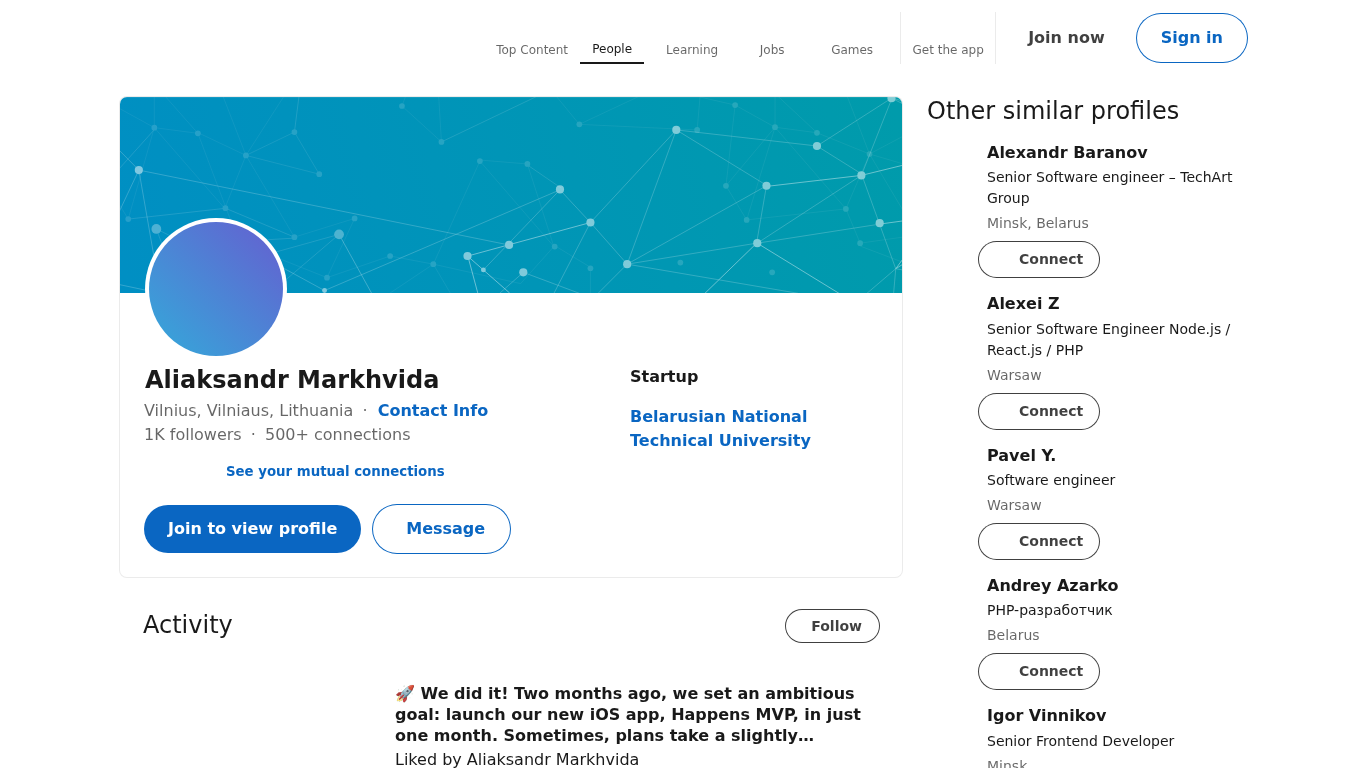Open the Top Content navigation tab
Image resolution: width=1366 pixels, height=768 pixels.
coord(532,50)
